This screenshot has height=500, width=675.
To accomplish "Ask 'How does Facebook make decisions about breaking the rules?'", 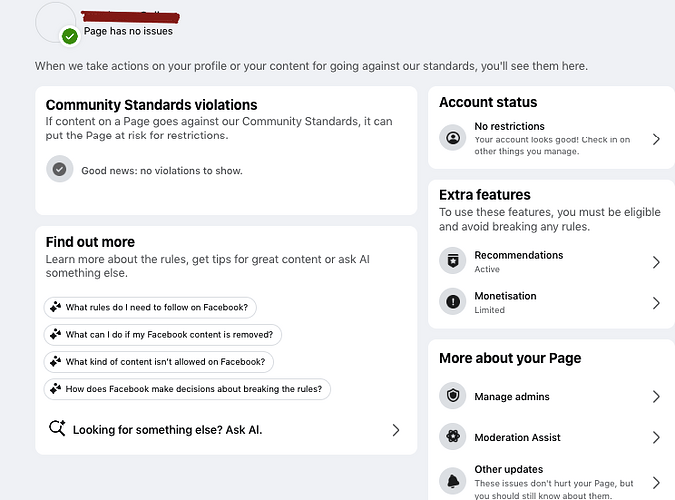I will (187, 389).
